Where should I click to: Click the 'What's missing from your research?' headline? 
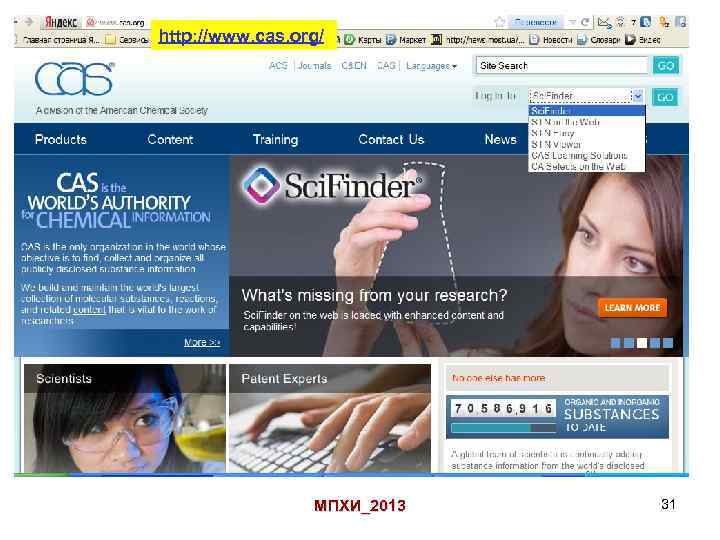click(x=374, y=295)
